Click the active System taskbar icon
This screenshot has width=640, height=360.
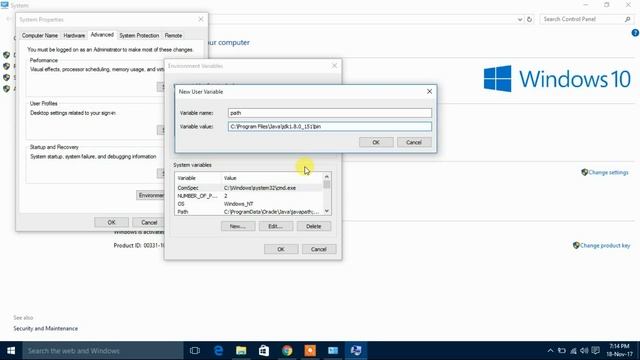click(356, 351)
